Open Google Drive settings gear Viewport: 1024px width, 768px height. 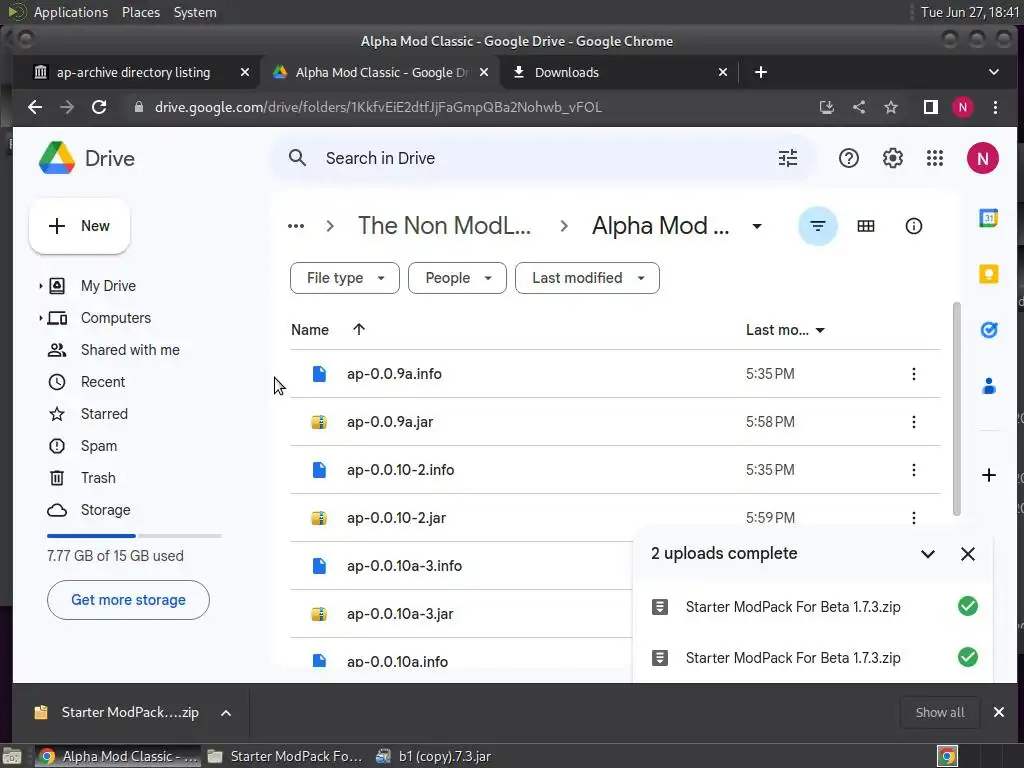pyautogui.click(x=893, y=158)
